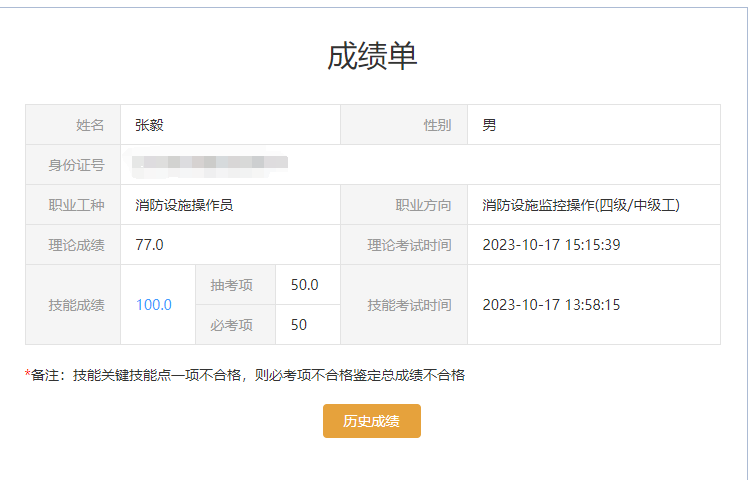This screenshot has height=480, width=751.
Task: Select the gender value 男
Action: [x=489, y=125]
